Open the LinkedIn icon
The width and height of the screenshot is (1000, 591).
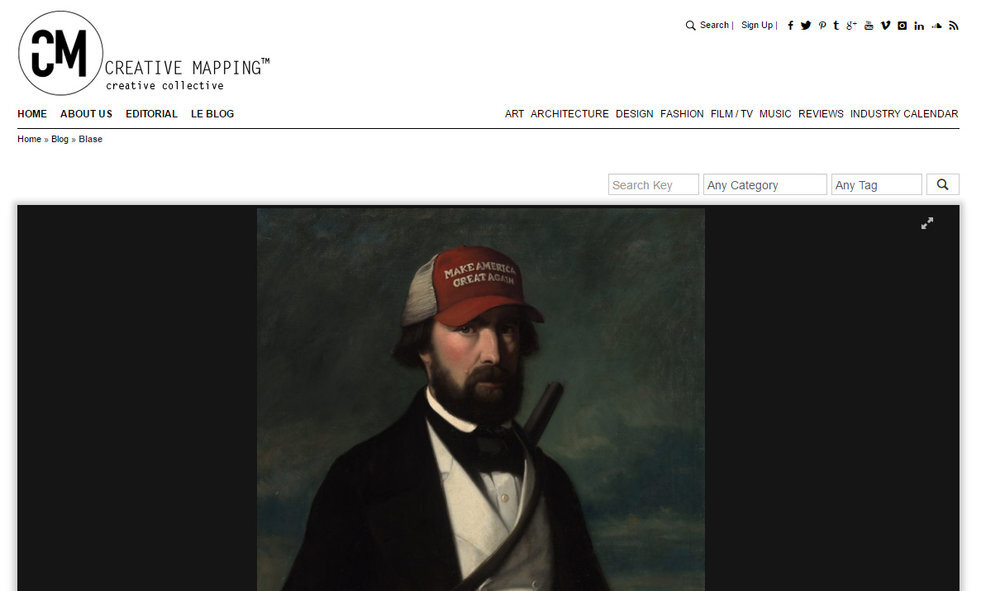tap(919, 26)
